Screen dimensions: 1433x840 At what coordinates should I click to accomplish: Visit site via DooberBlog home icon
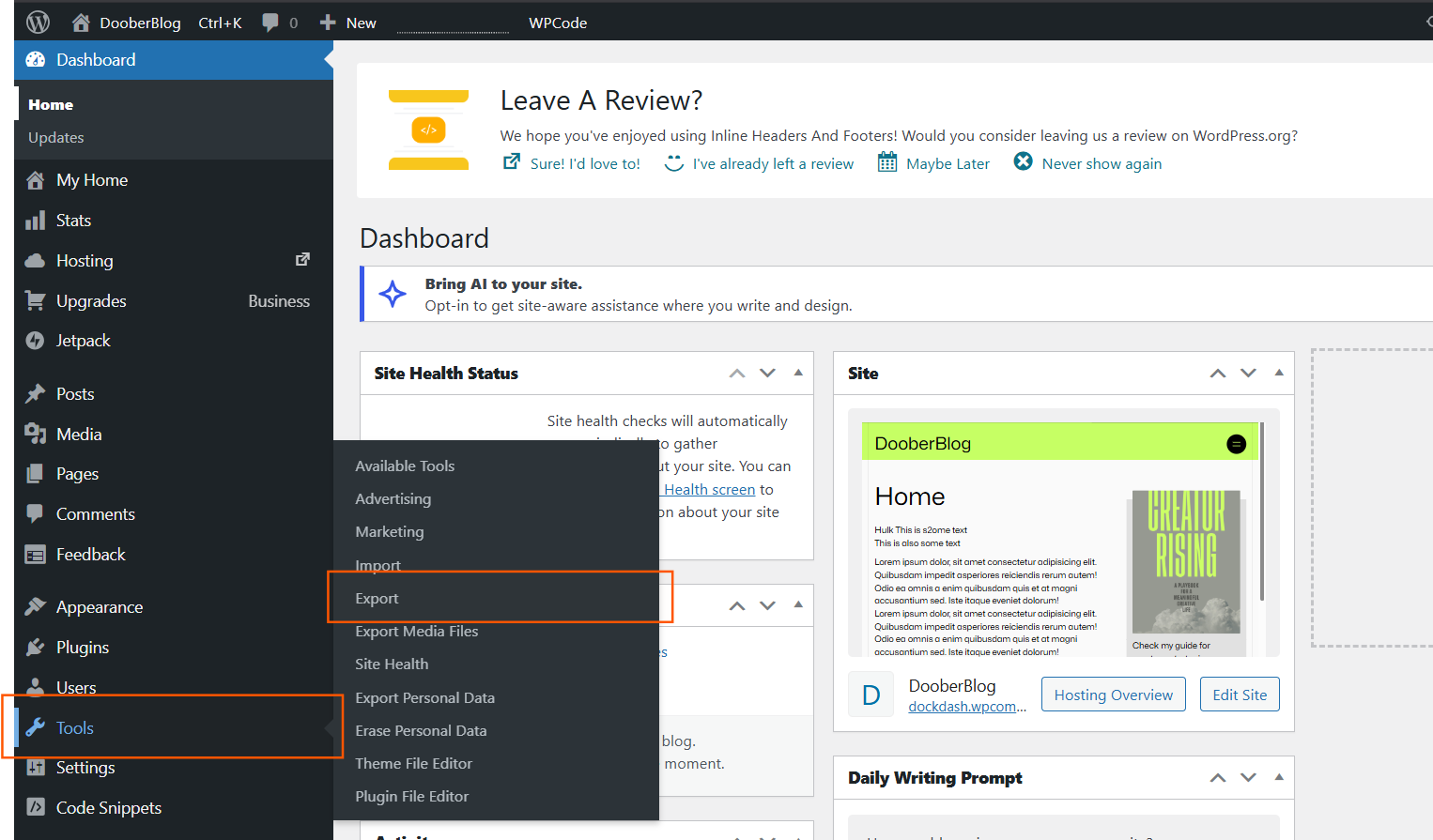tap(81, 22)
